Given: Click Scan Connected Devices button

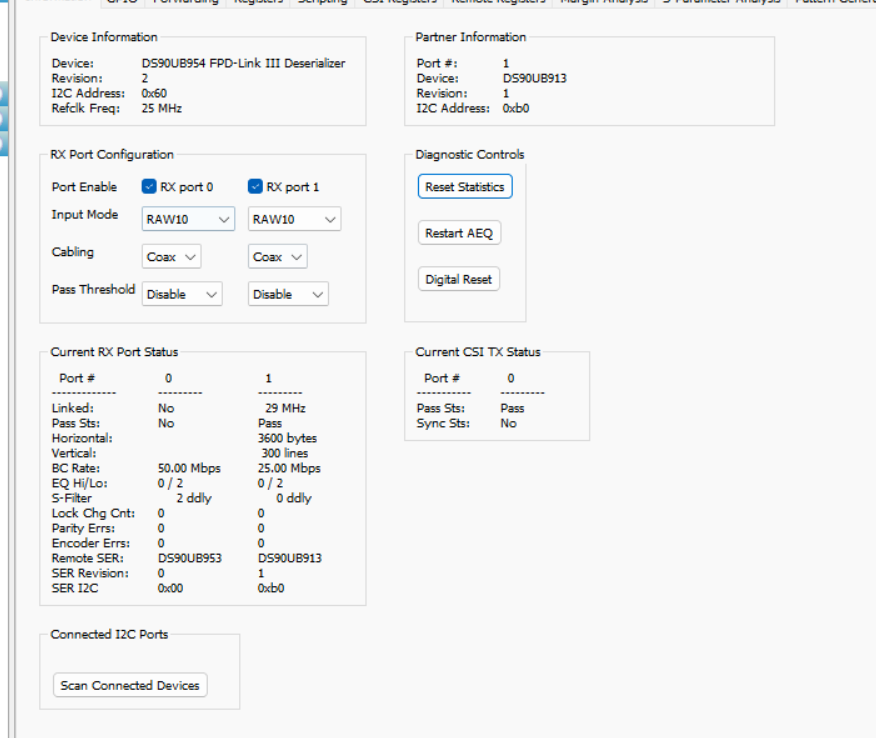Looking at the screenshot, I should pos(130,685).
